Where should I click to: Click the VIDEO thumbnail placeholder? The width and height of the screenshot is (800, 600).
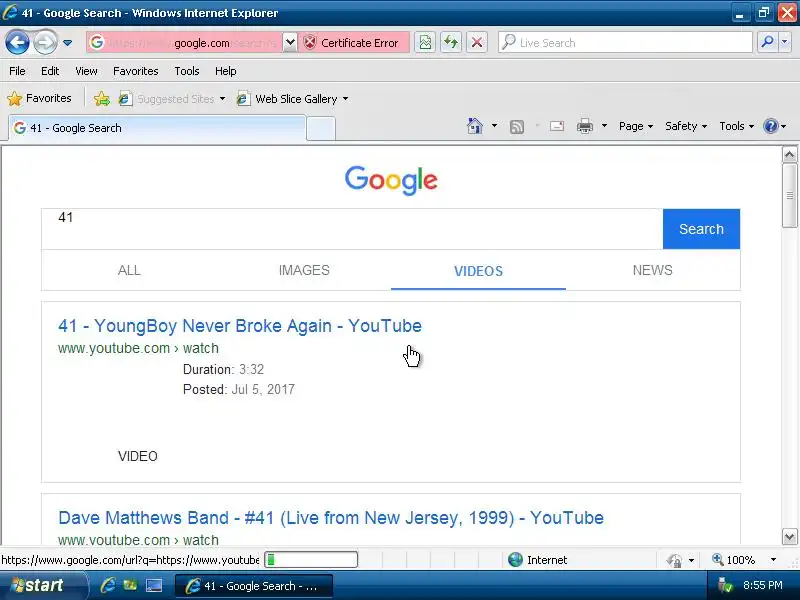point(138,456)
